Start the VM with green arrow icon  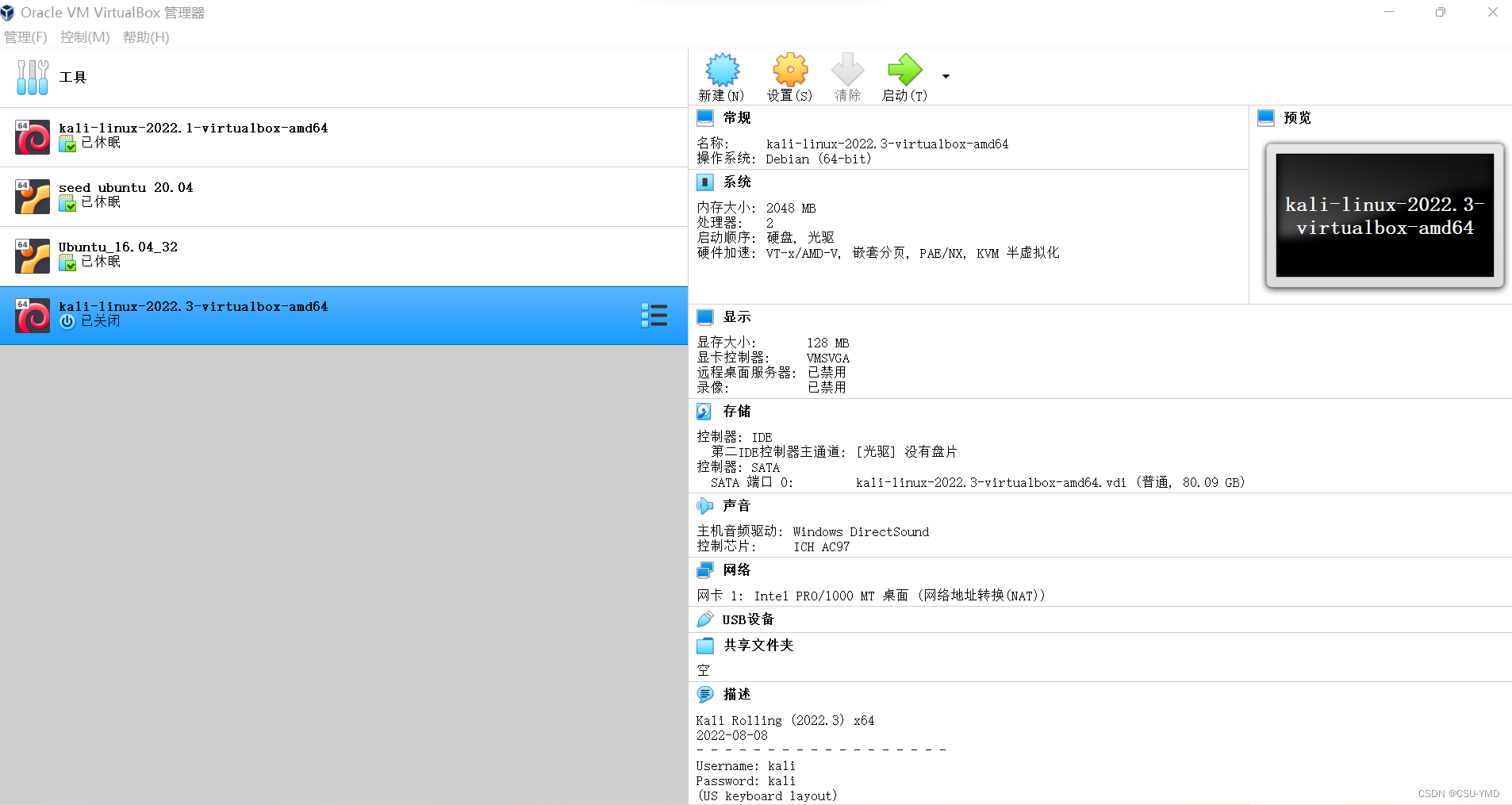coord(904,70)
